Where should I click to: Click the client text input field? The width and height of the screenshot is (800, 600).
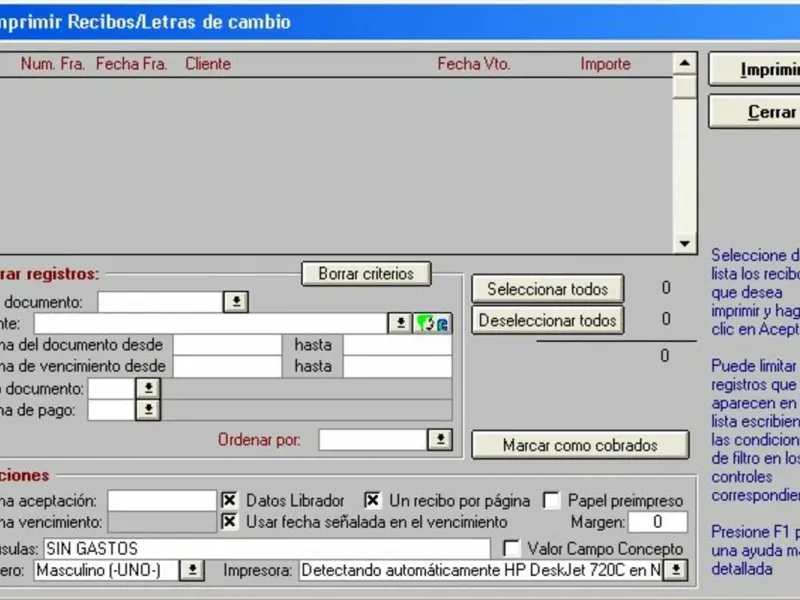[x=211, y=323]
